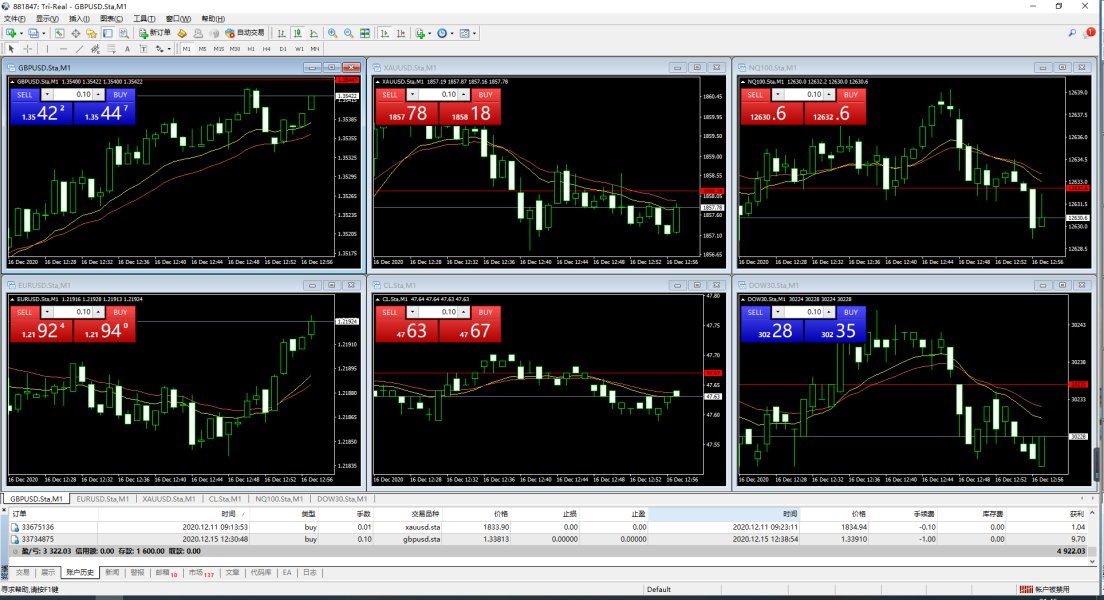Expand the templates dropdown arrow
The width and height of the screenshot is (1104, 600).
click(x=474, y=33)
